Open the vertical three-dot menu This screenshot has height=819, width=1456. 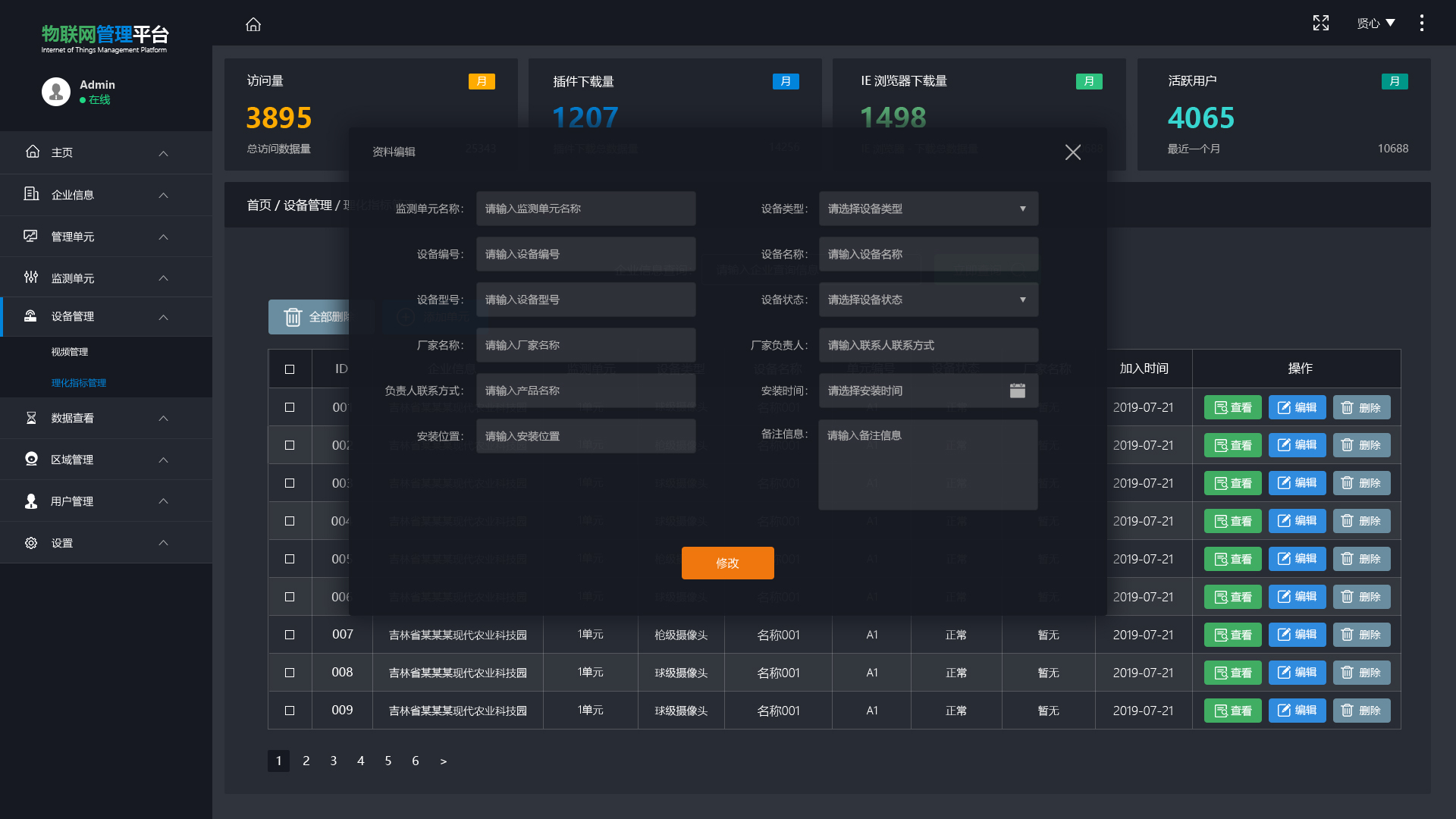coord(1422,23)
